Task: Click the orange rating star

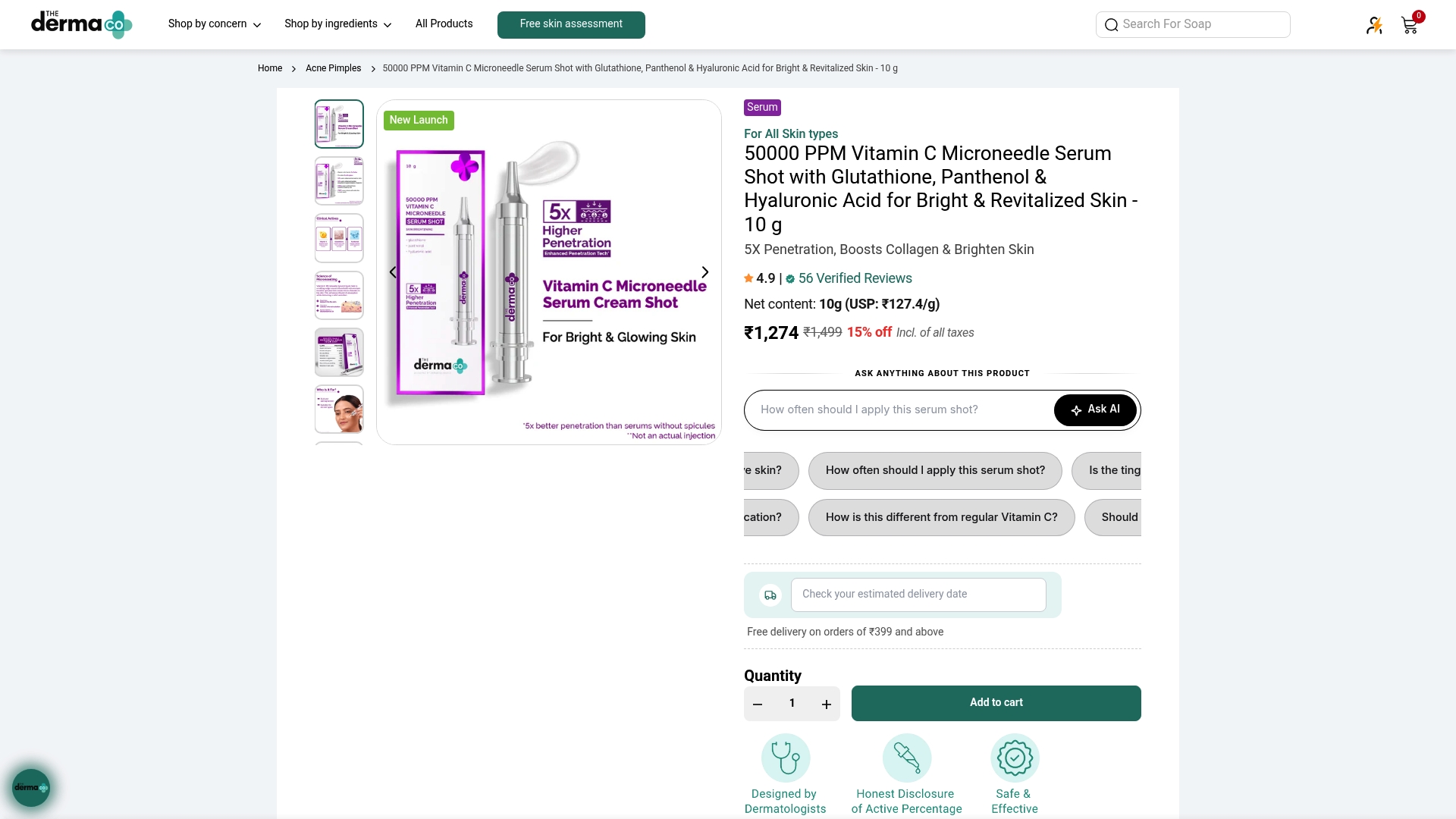Action: pyautogui.click(x=748, y=278)
